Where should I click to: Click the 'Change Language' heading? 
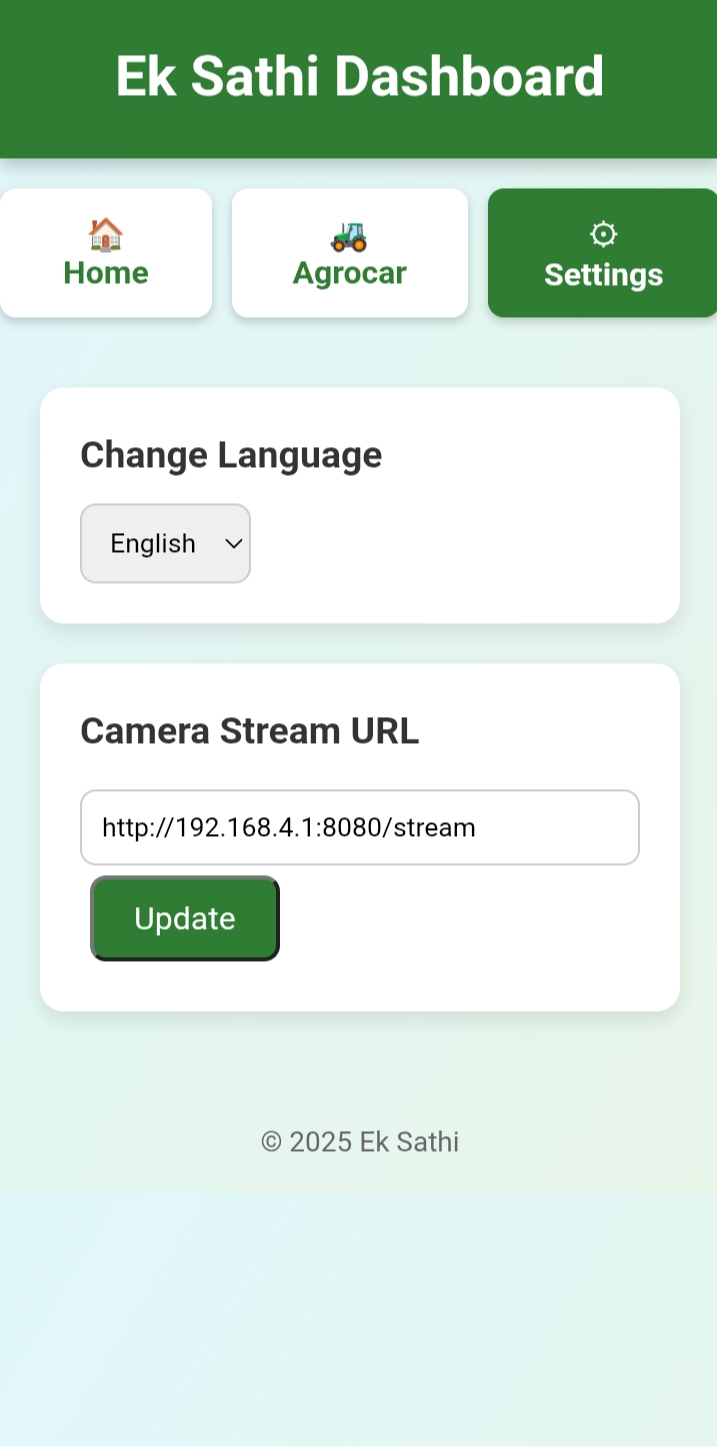[231, 455]
